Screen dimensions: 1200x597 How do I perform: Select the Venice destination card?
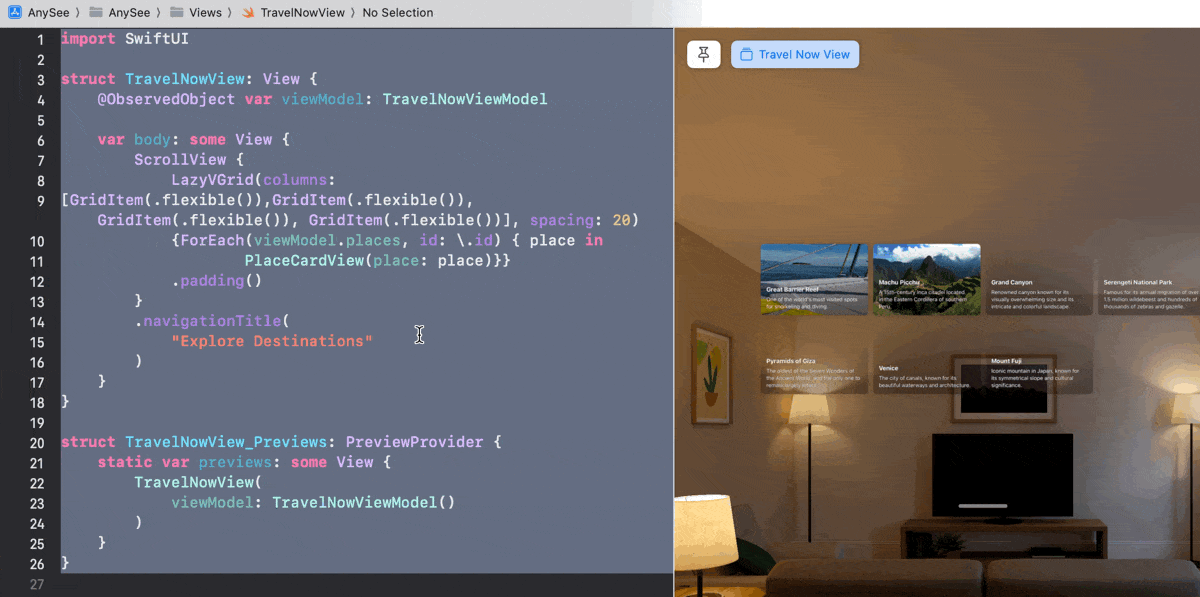click(x=926, y=376)
